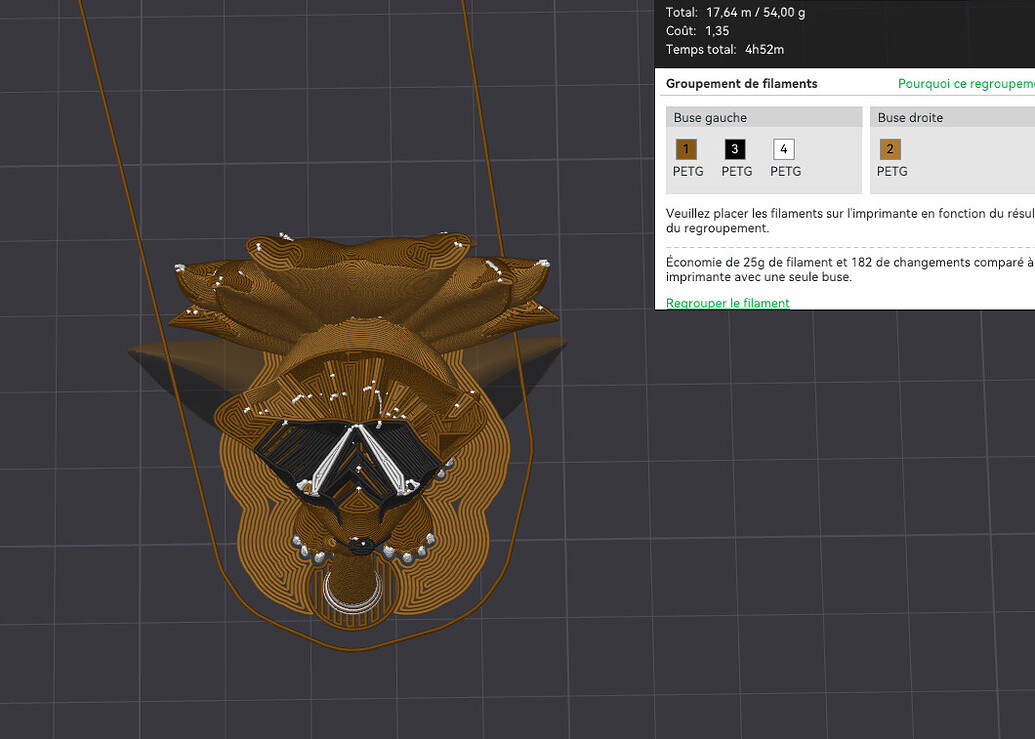This screenshot has height=739, width=1035.
Task: Click filament 4 white color swatch
Action: click(x=784, y=149)
